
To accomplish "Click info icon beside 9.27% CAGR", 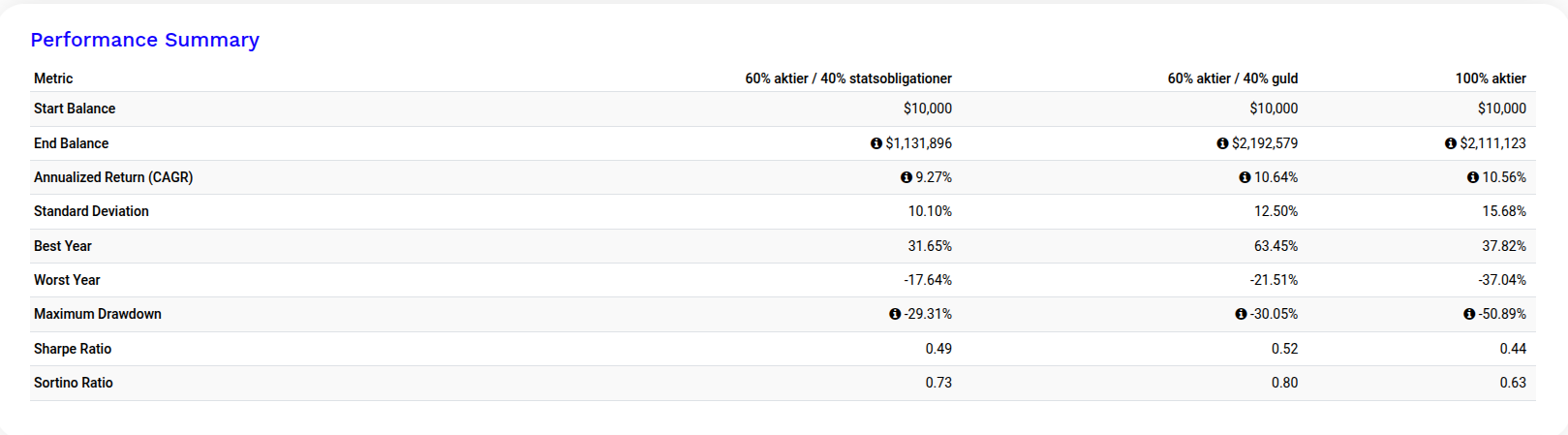I will click(907, 177).
